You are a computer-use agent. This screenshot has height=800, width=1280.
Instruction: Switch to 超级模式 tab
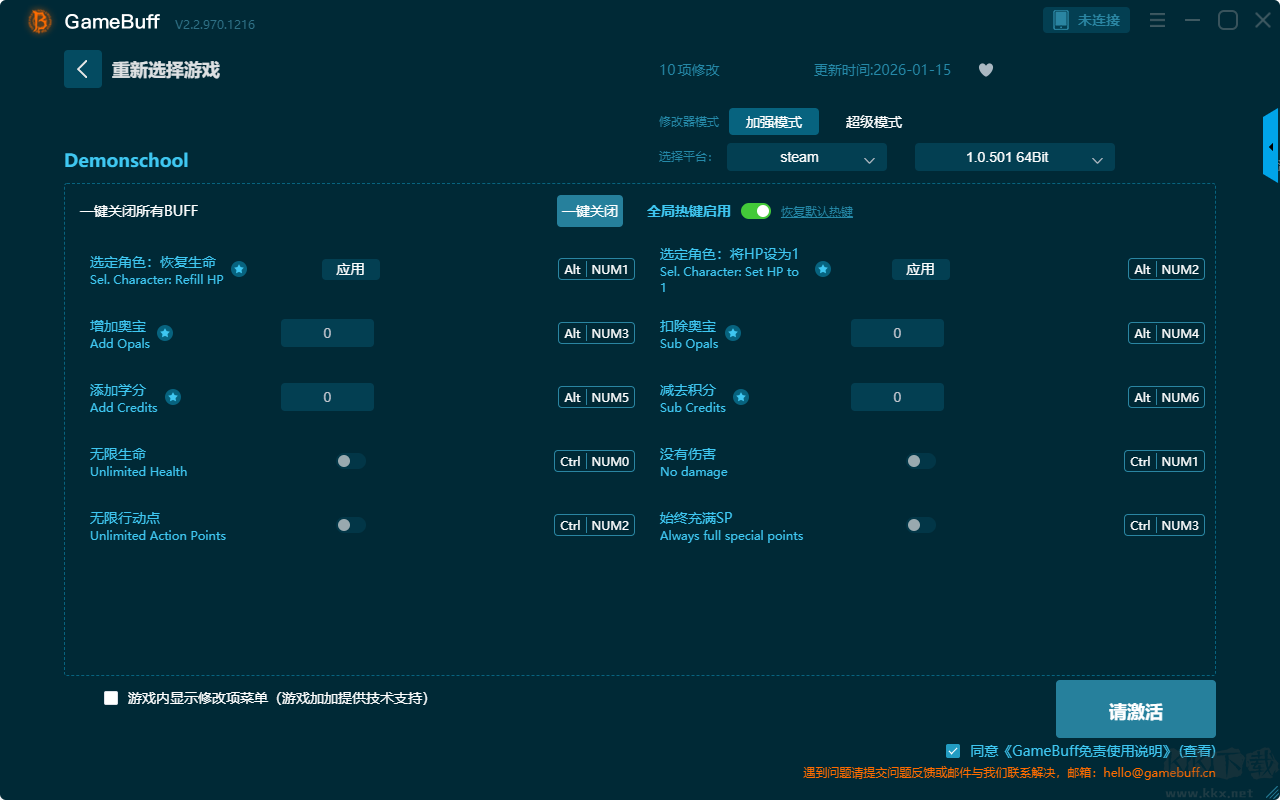point(873,122)
